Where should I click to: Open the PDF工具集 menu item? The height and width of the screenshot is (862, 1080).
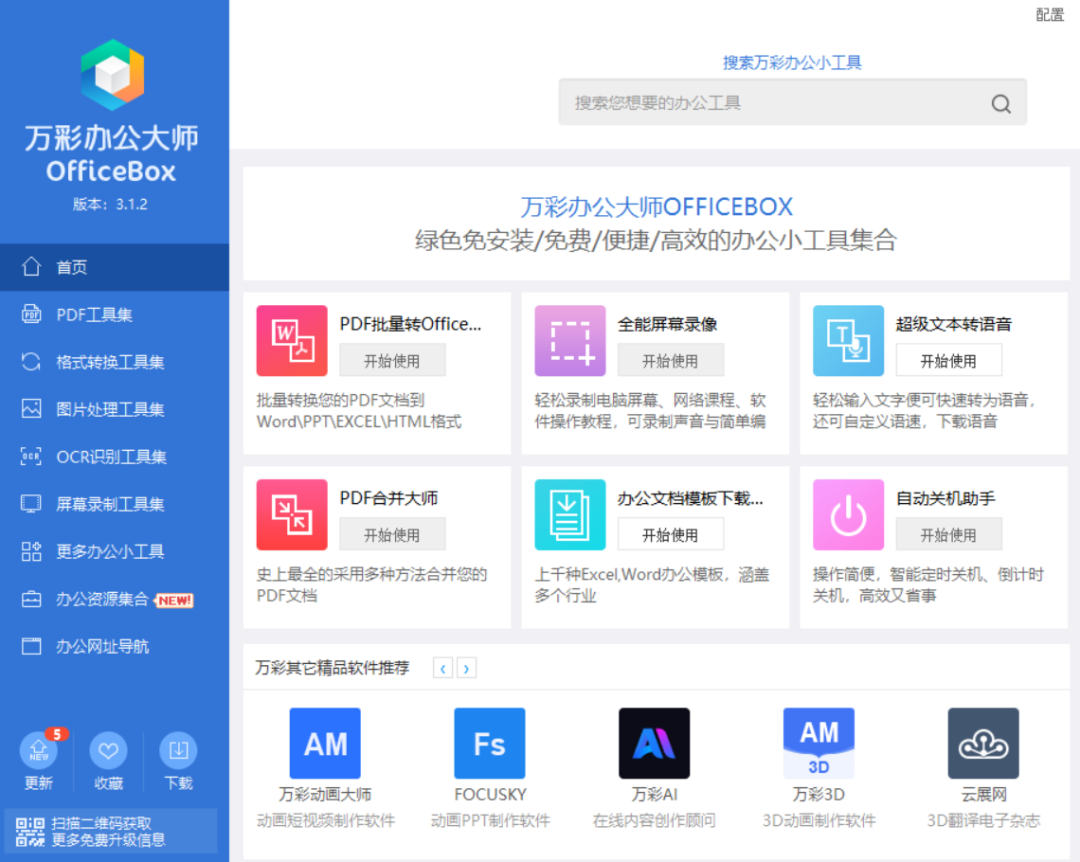[114, 314]
